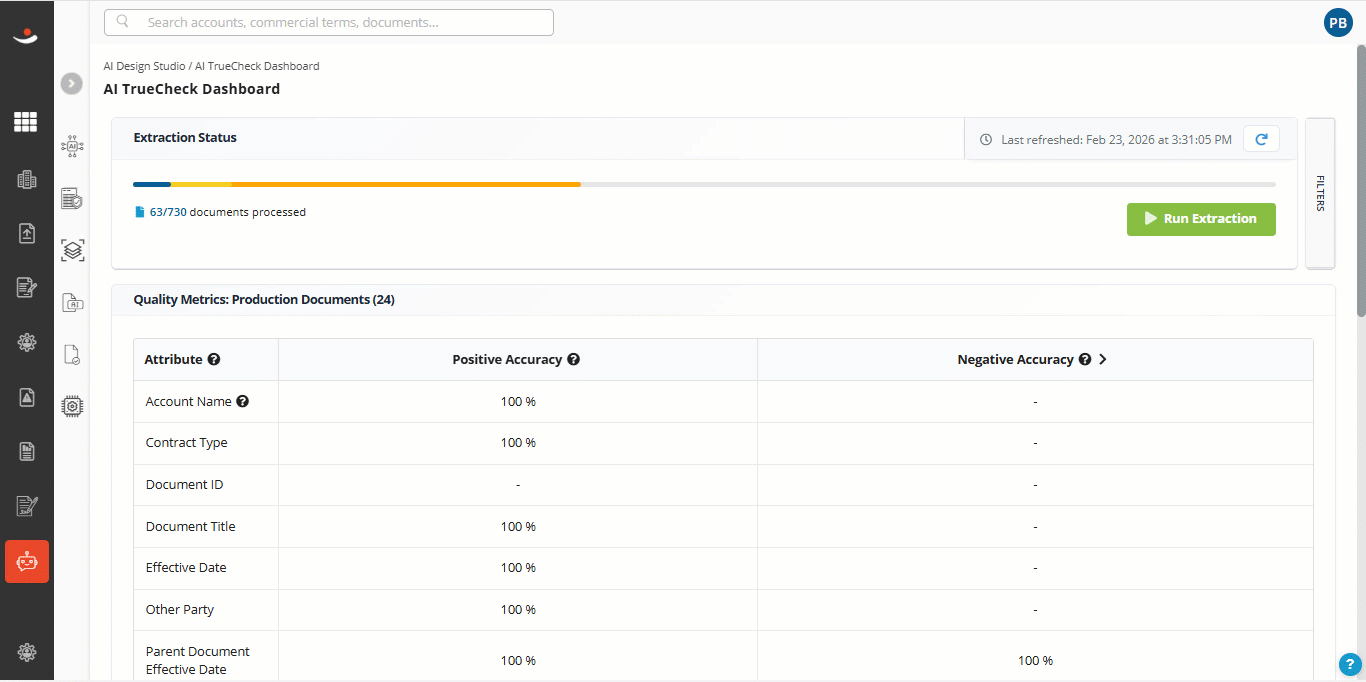
Task: Open the settings gear at sidebar bottom
Action: click(26, 652)
